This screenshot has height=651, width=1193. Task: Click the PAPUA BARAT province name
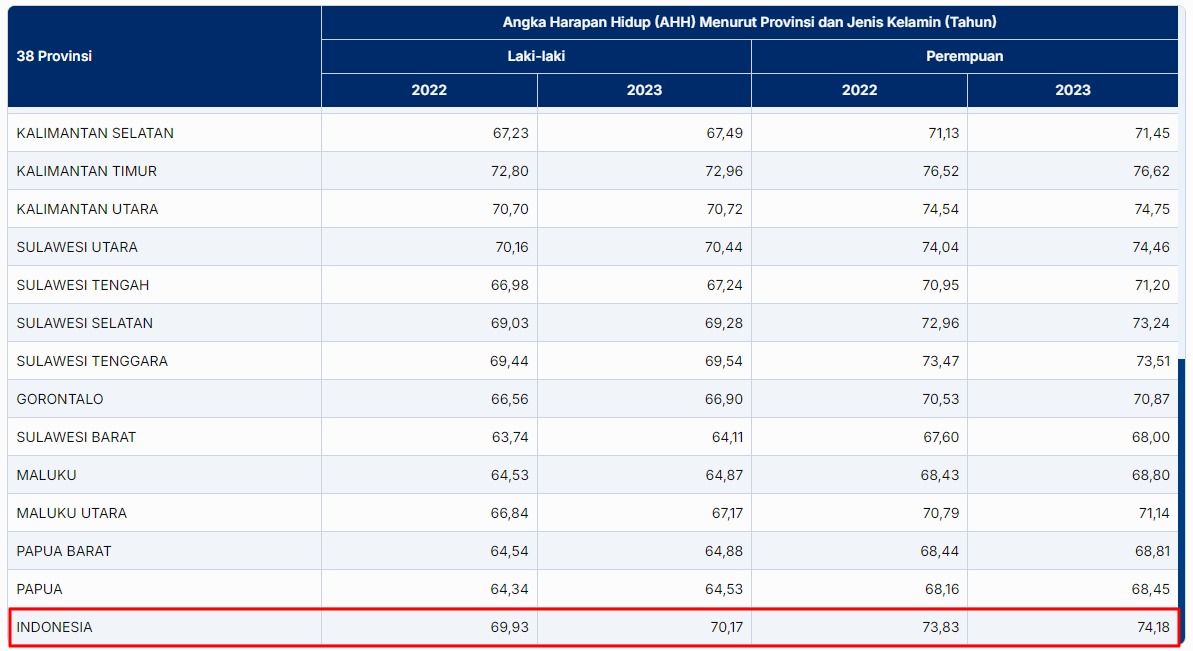64,551
